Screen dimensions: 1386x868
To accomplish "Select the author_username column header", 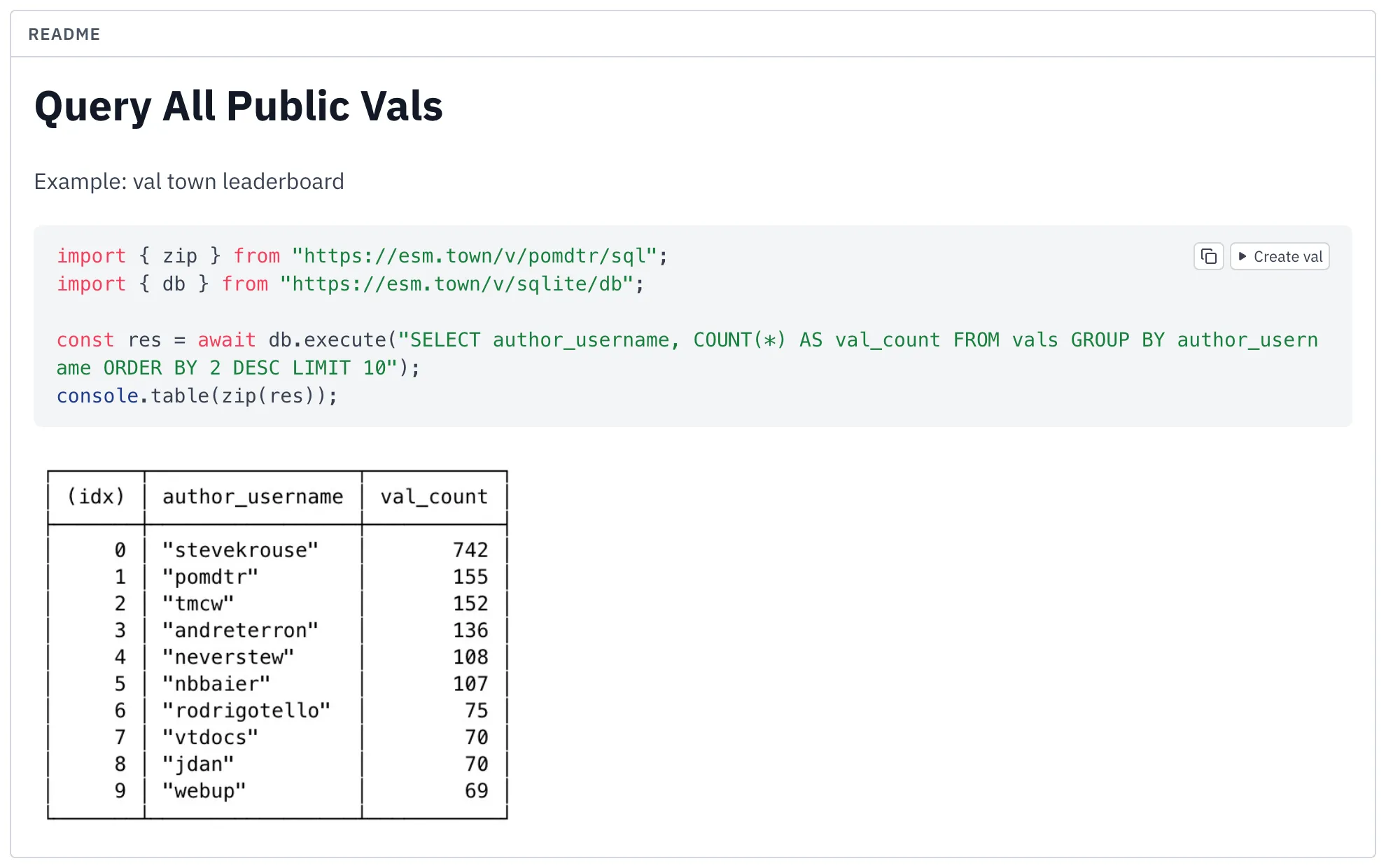I will (x=253, y=497).
